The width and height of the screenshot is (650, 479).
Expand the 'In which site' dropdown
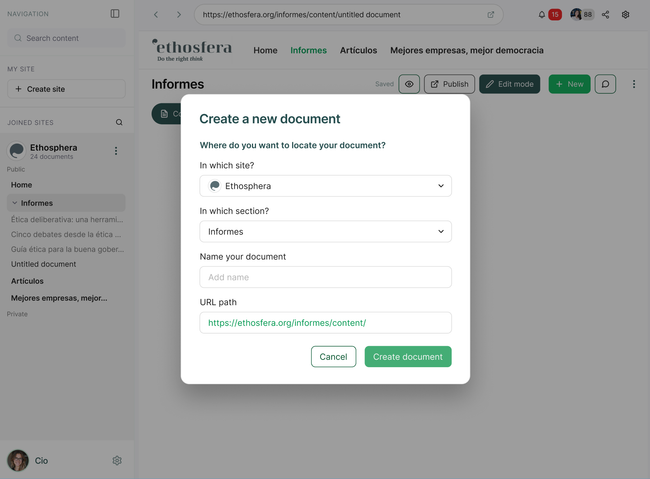click(325, 186)
